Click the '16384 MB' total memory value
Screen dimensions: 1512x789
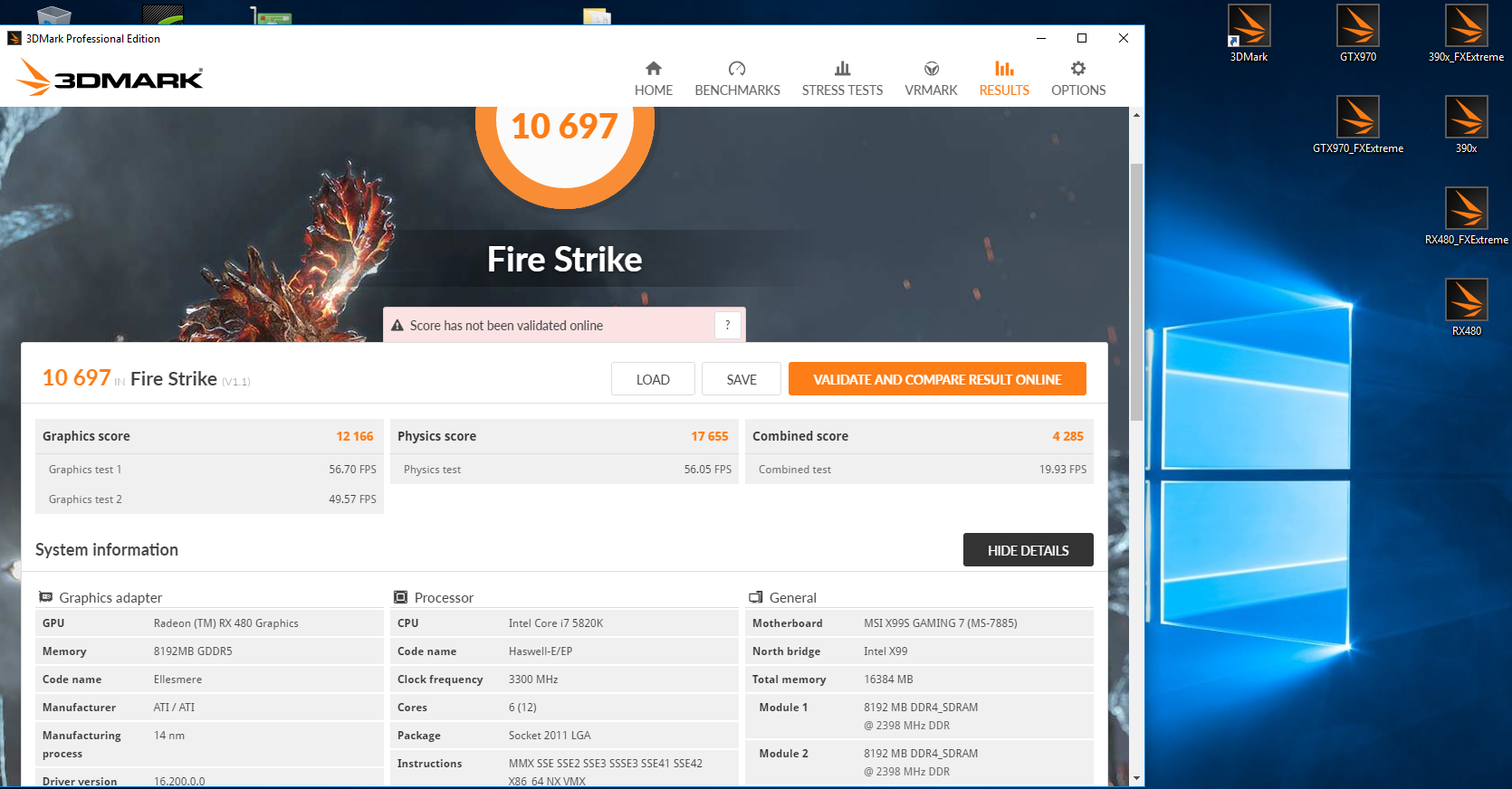[x=888, y=680]
